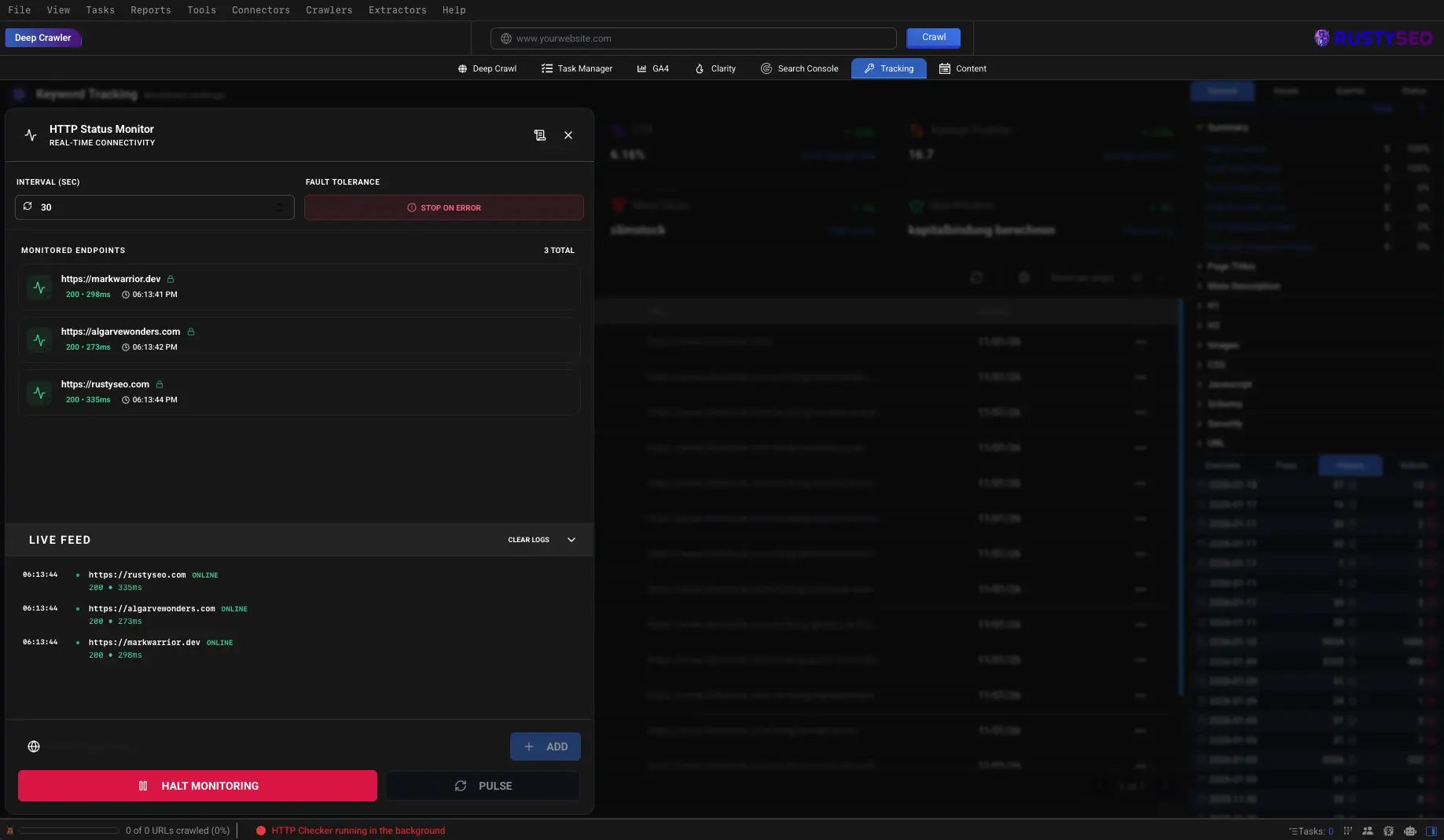Clear logs in the Live Feed
The image size is (1444, 840).
(528, 540)
